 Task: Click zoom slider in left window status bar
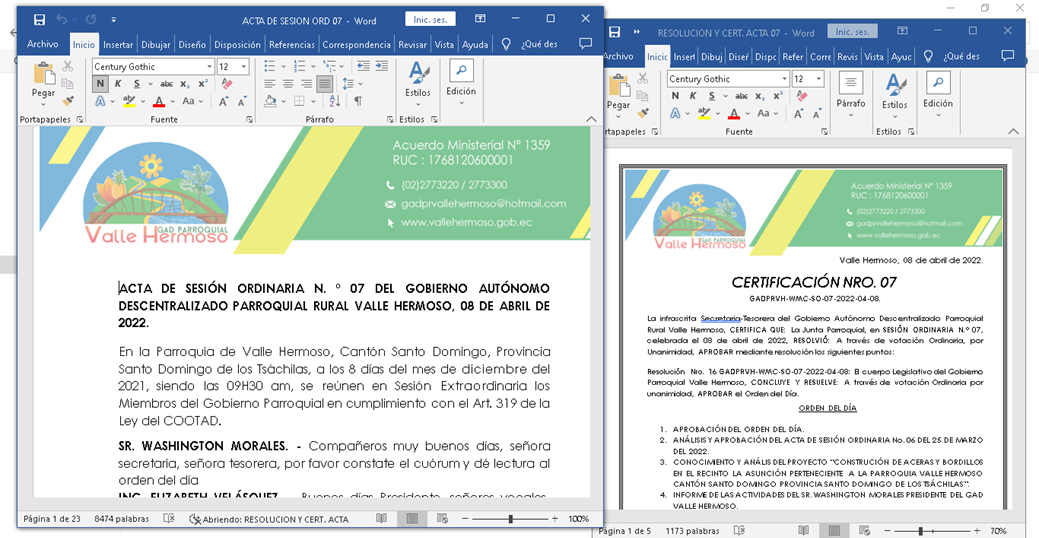click(511, 519)
